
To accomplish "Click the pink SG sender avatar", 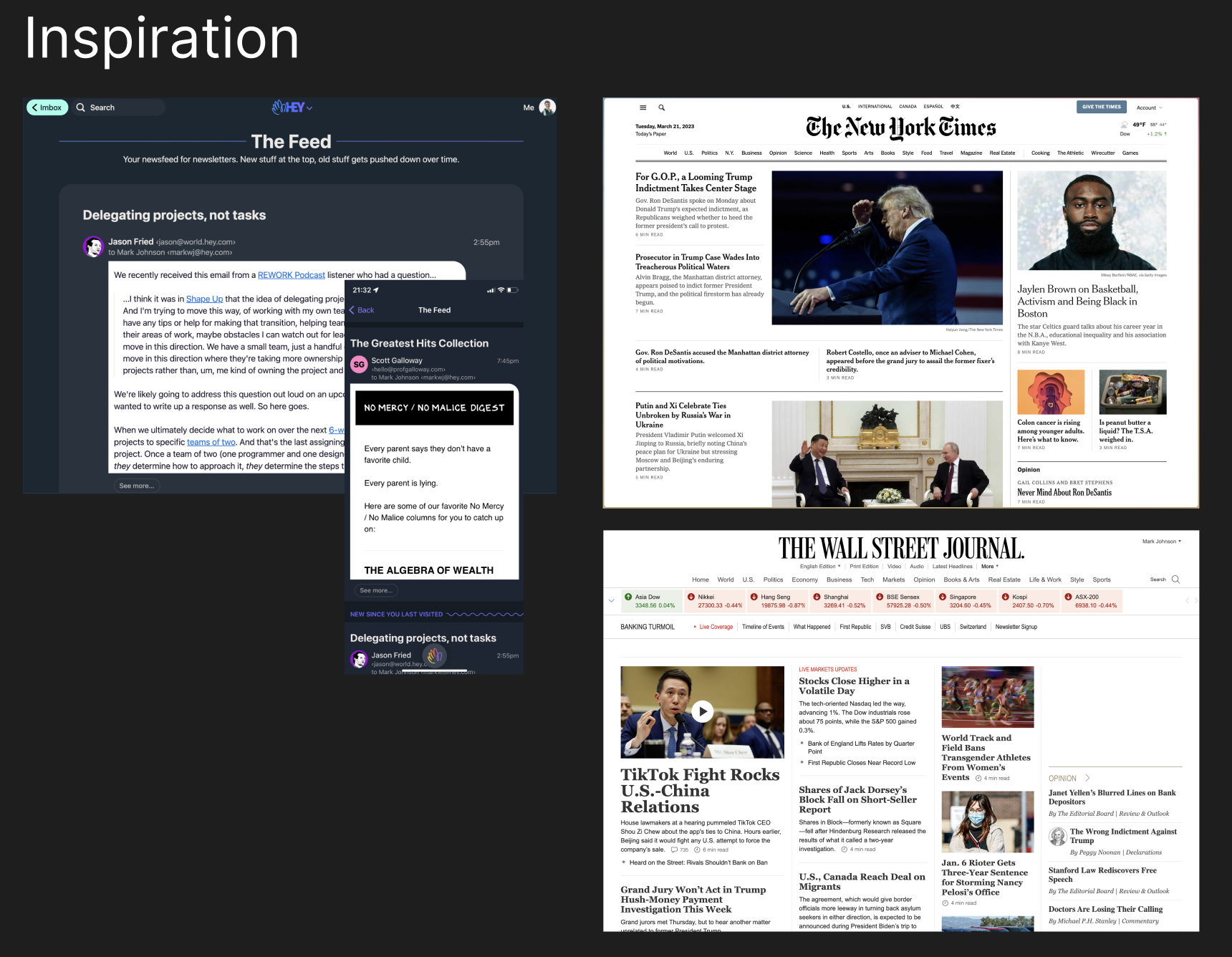I will coord(359,365).
